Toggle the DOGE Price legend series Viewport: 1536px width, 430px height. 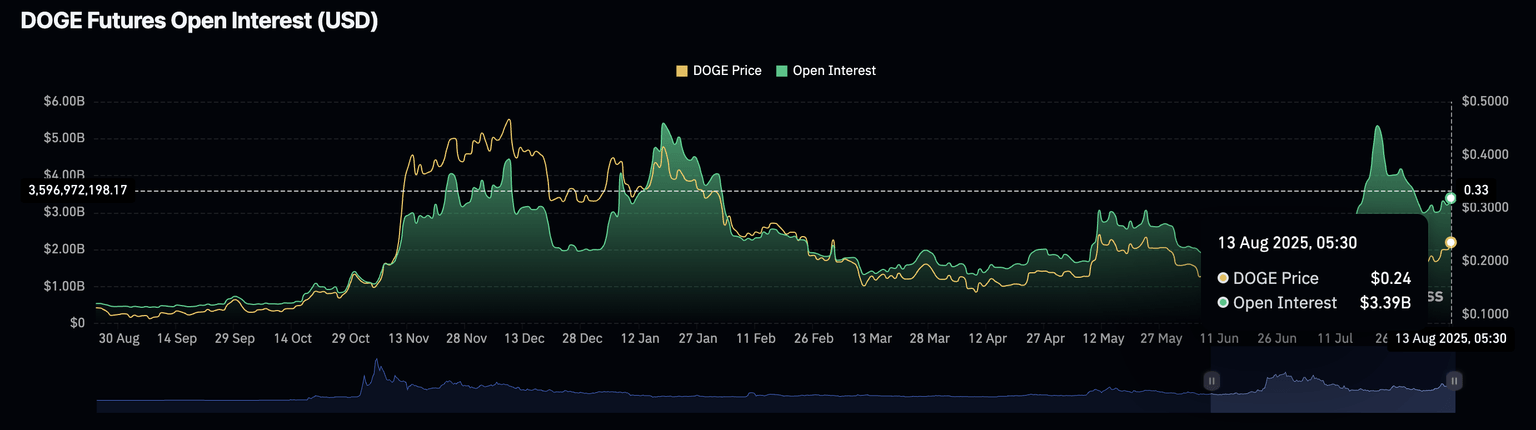pos(719,71)
